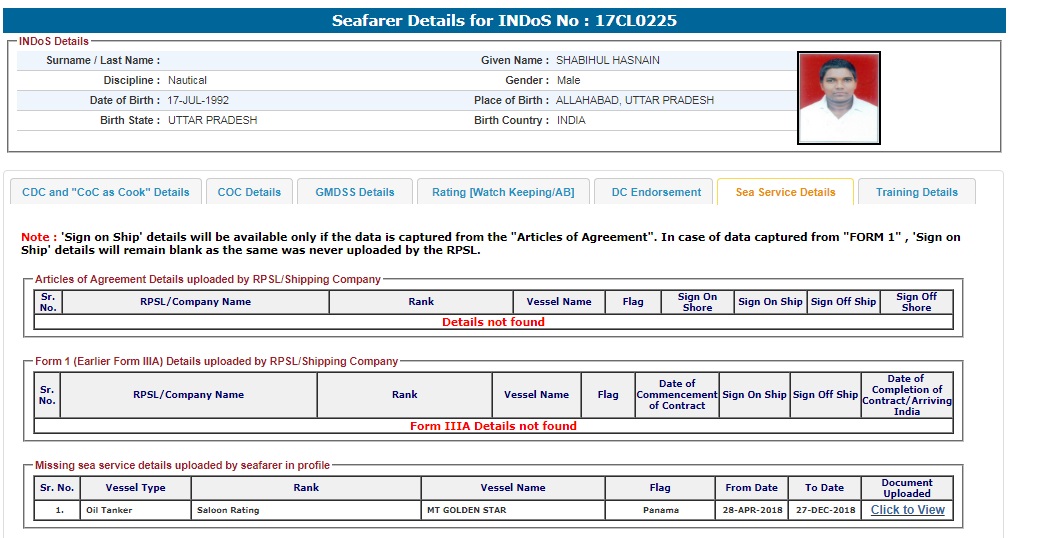Switch to the COC Details tab
This screenshot has height=538, width=1053.
tap(249, 192)
